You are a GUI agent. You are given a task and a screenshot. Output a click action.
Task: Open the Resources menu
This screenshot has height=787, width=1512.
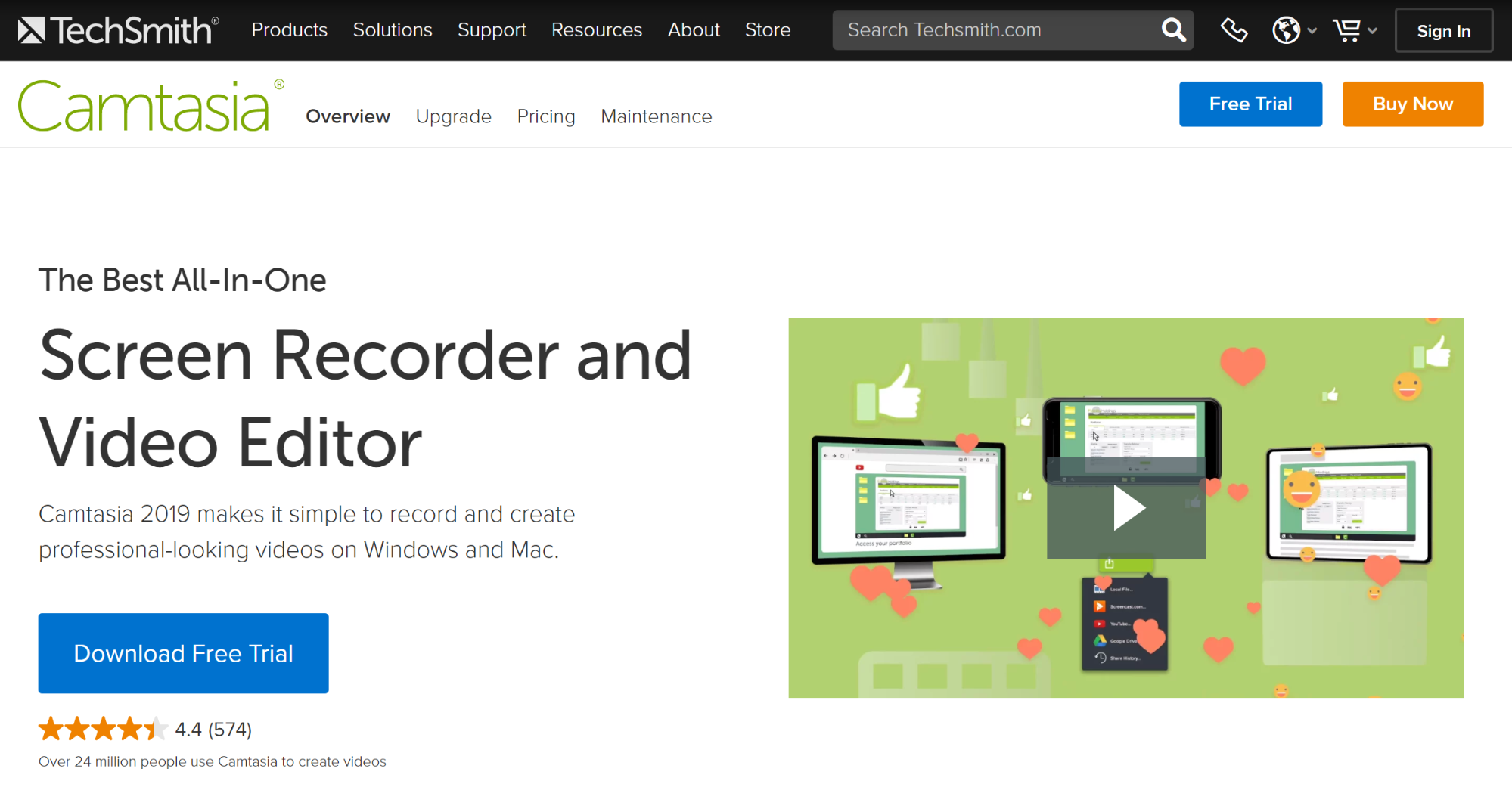click(597, 30)
